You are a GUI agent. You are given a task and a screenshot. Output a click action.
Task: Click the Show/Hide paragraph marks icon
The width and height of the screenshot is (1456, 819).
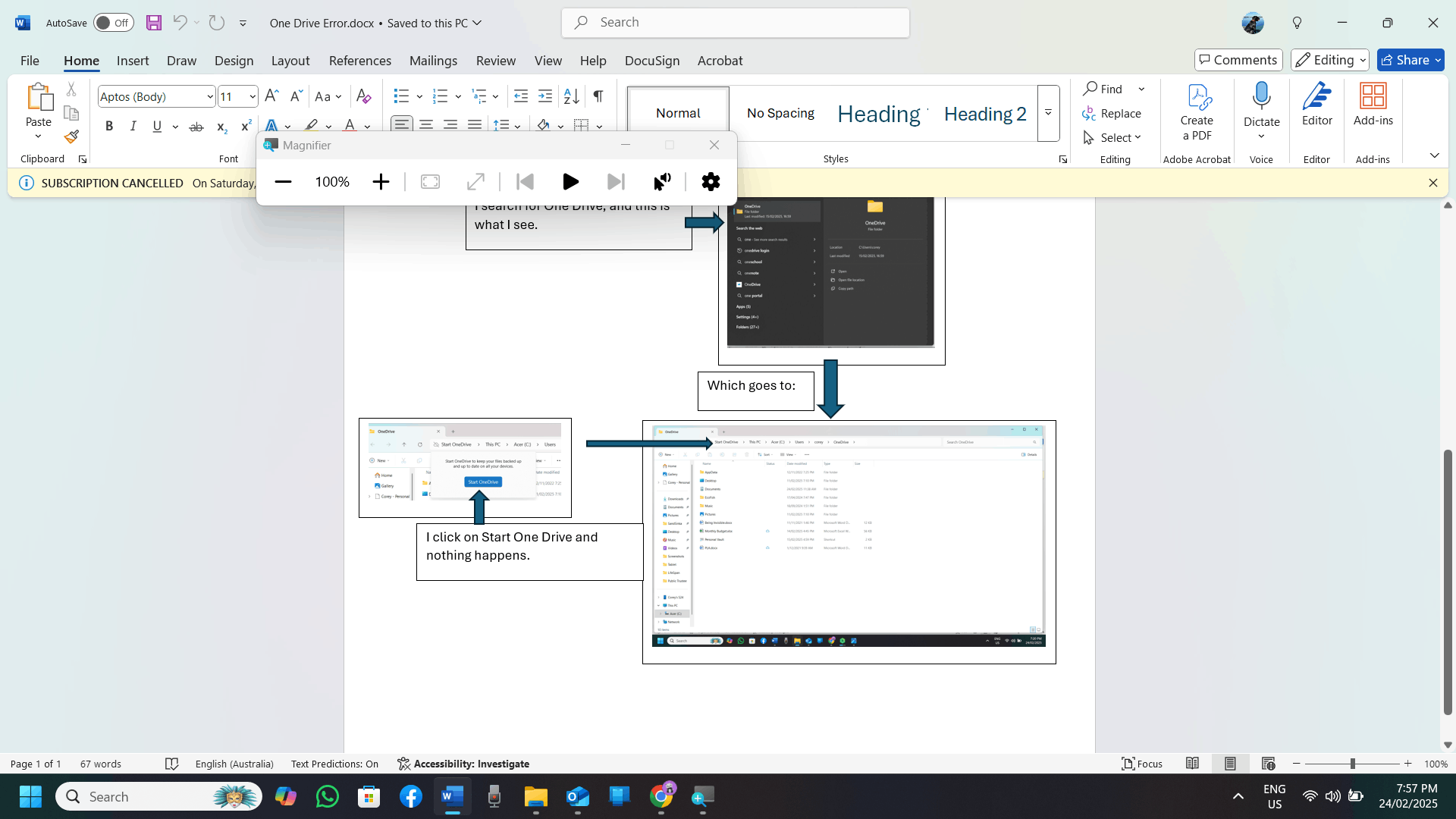click(x=598, y=96)
